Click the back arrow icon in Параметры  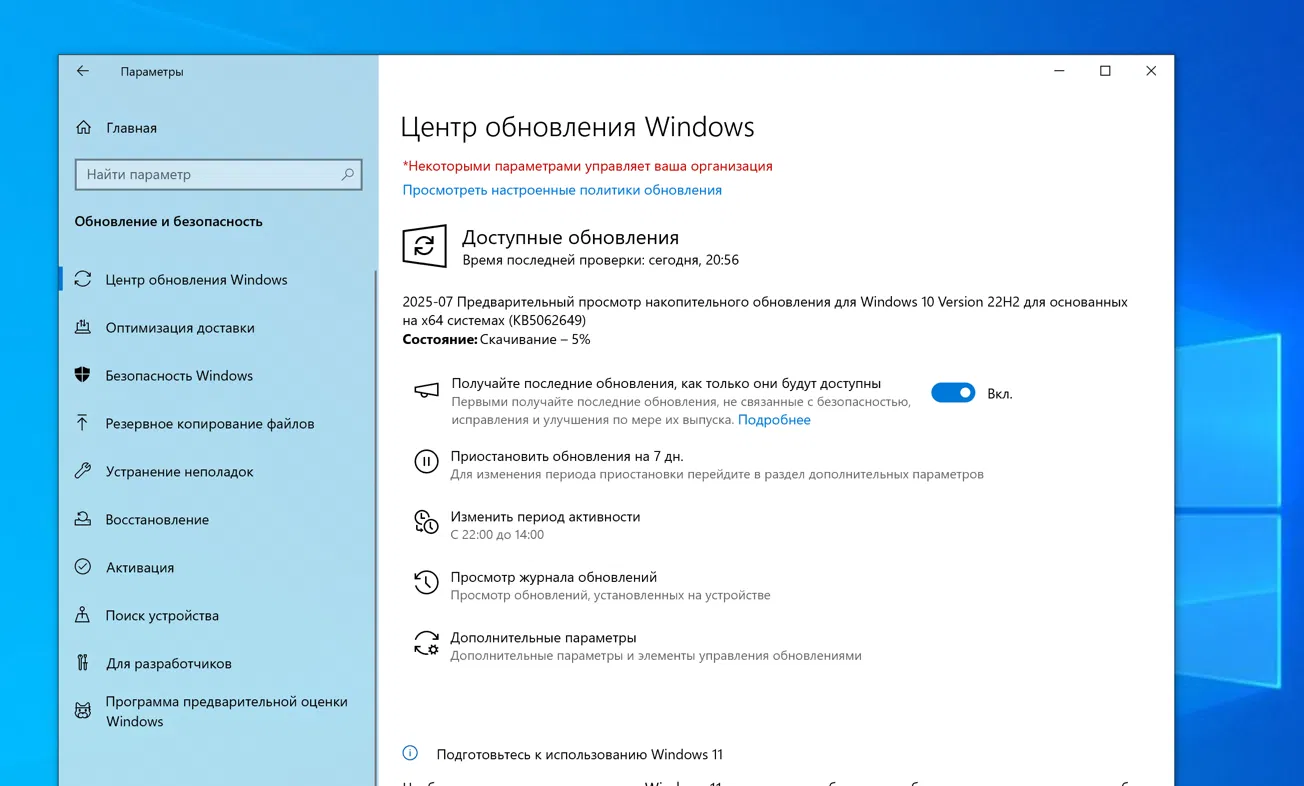click(x=83, y=71)
